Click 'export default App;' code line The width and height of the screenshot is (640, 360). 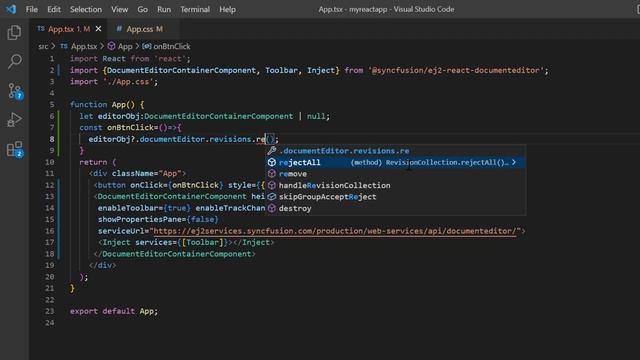click(x=113, y=311)
